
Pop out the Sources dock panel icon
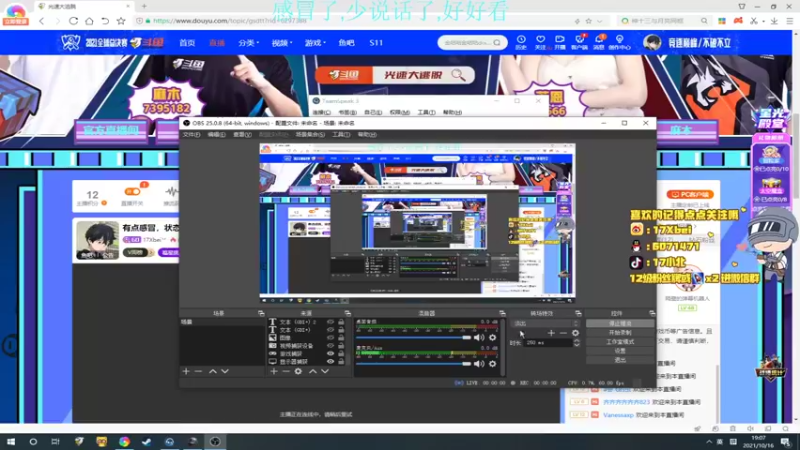coord(347,313)
